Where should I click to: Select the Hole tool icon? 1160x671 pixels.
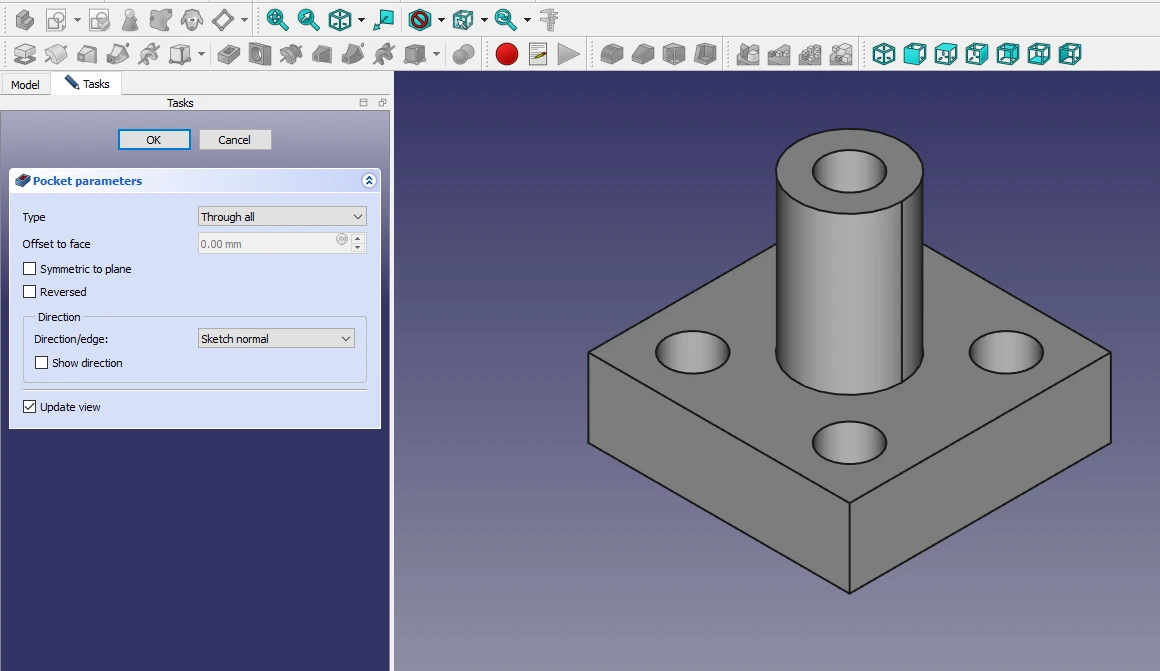point(259,54)
